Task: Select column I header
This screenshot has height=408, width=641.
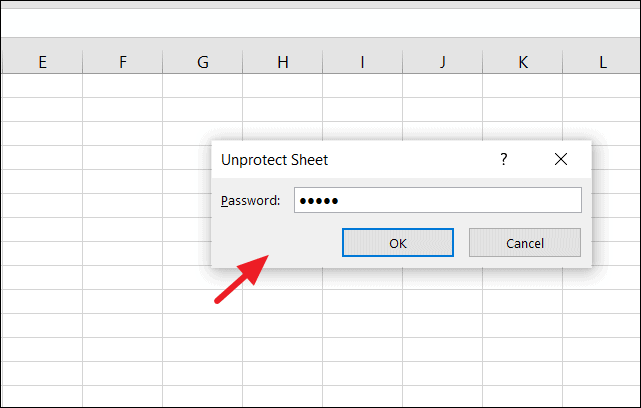Action: [x=362, y=62]
